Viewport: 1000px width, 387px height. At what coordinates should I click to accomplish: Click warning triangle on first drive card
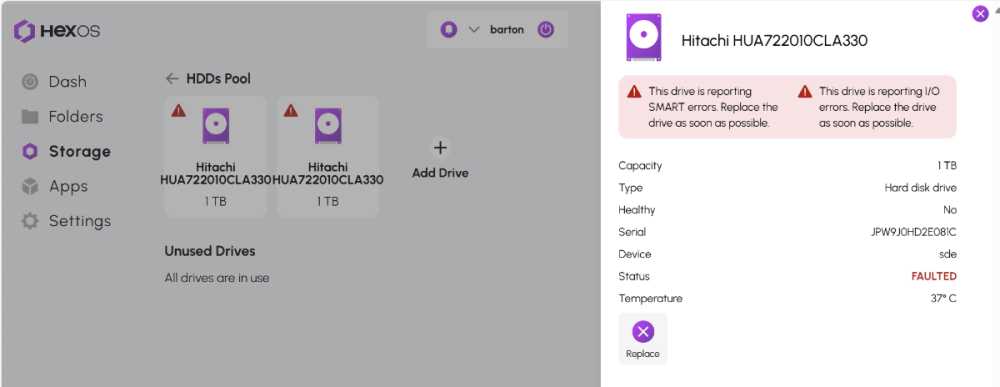pos(179,110)
